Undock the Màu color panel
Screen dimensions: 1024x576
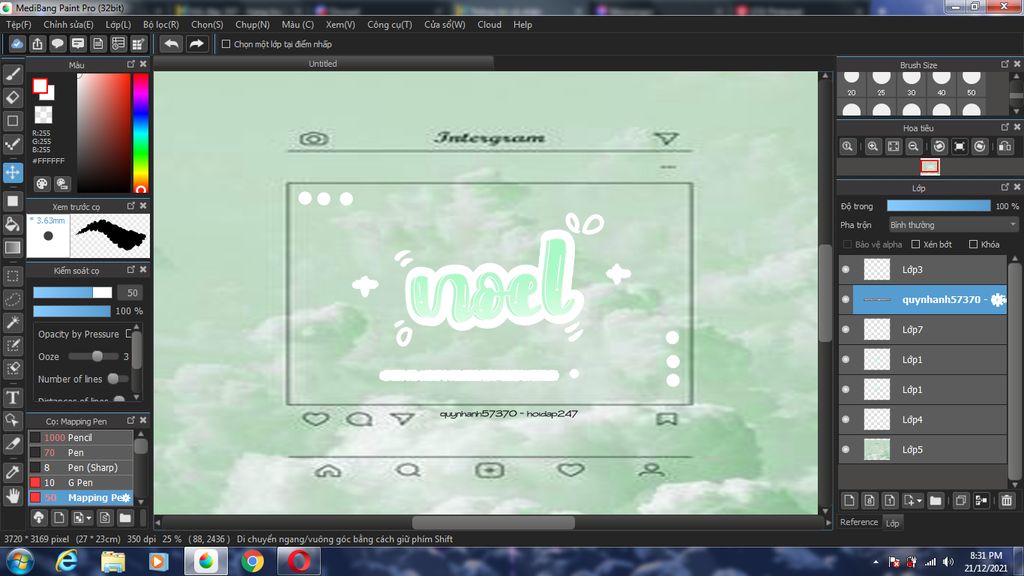131,64
